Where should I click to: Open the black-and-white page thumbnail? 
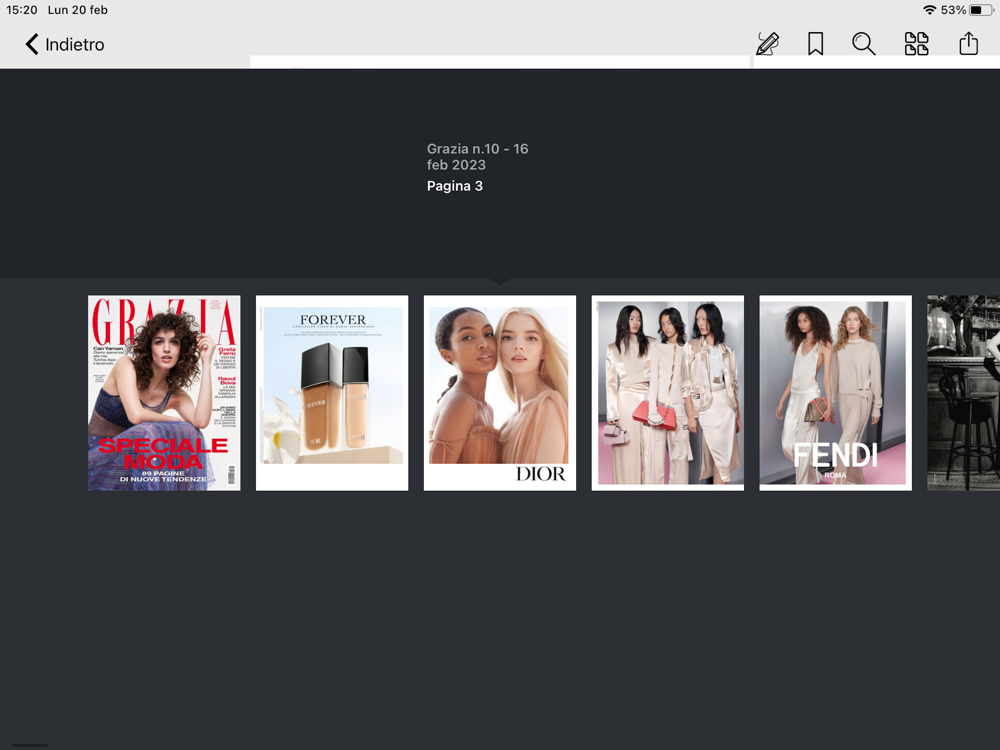pos(964,393)
